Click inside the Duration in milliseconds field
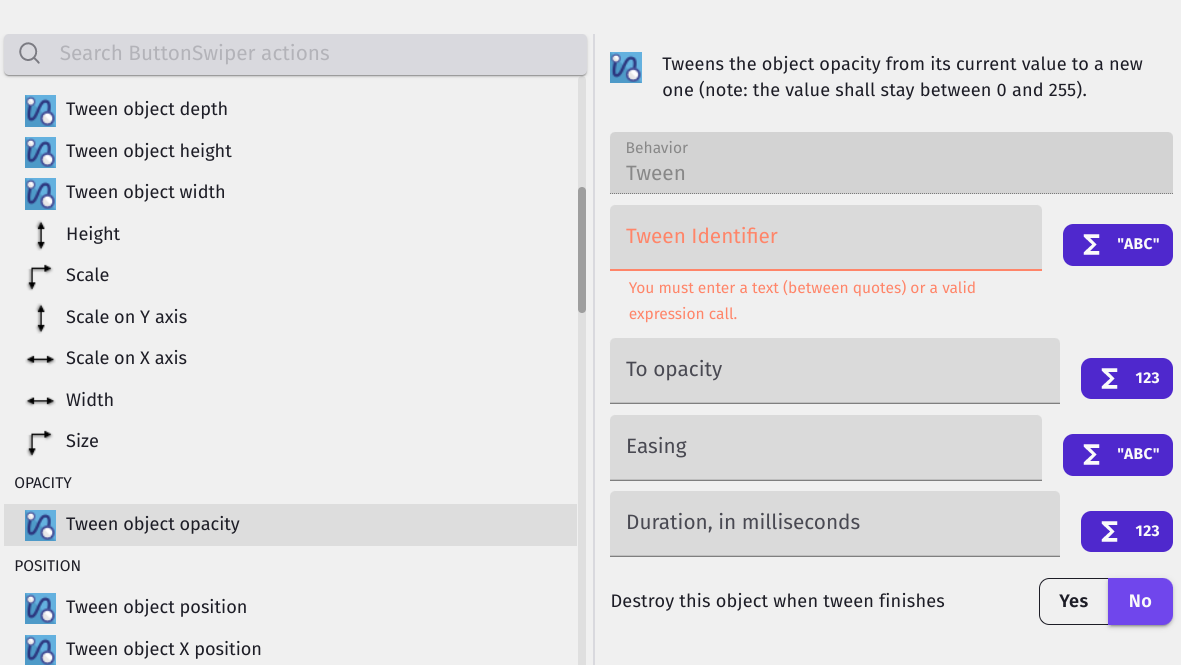The height and width of the screenshot is (665, 1181). click(x=835, y=522)
